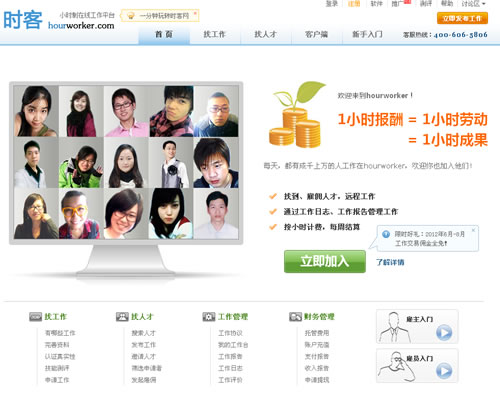Play the 雇员入门 employee intro video
500x400 pixels.
click(444, 371)
